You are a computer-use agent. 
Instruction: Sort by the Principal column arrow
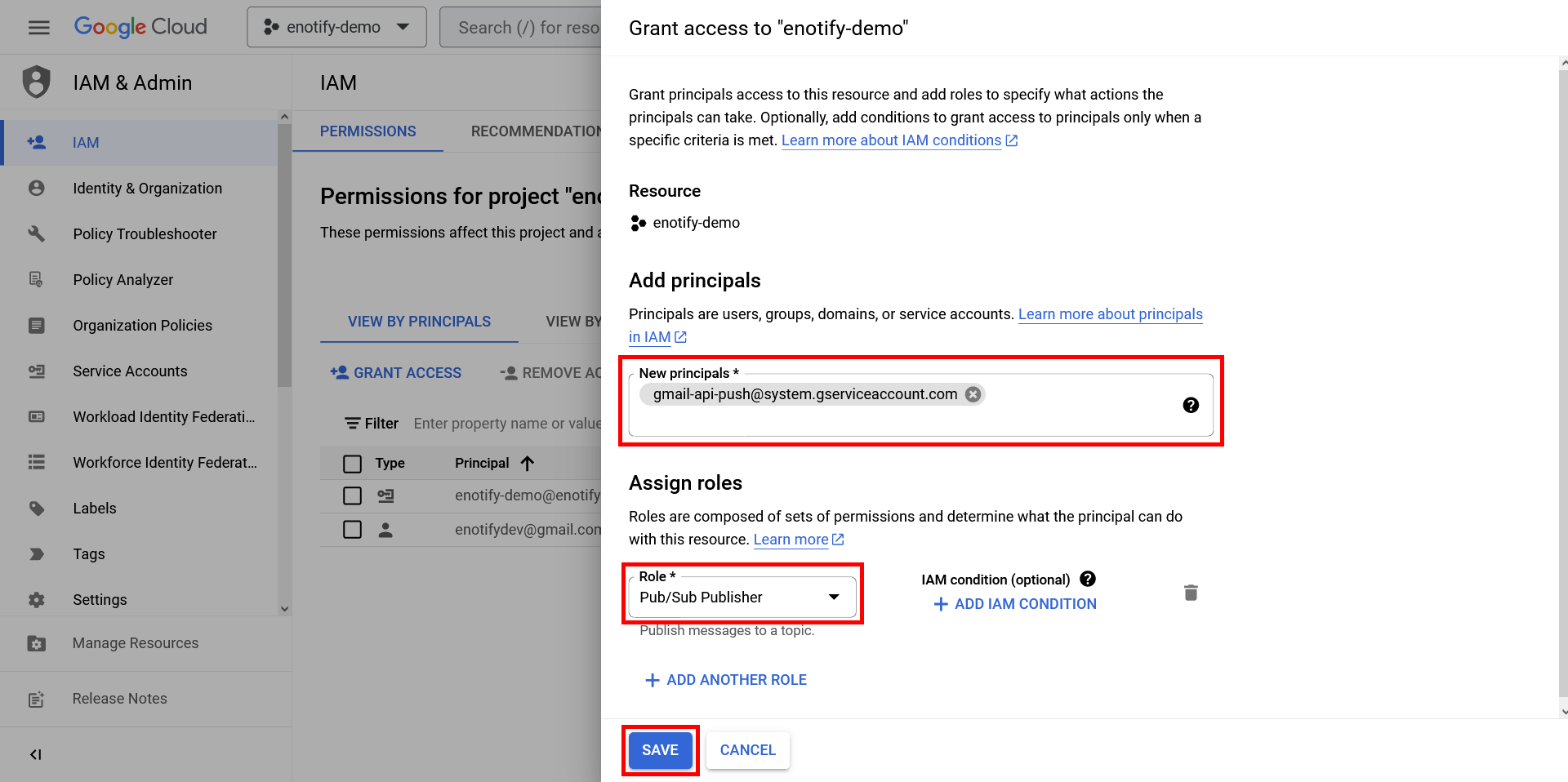point(528,464)
